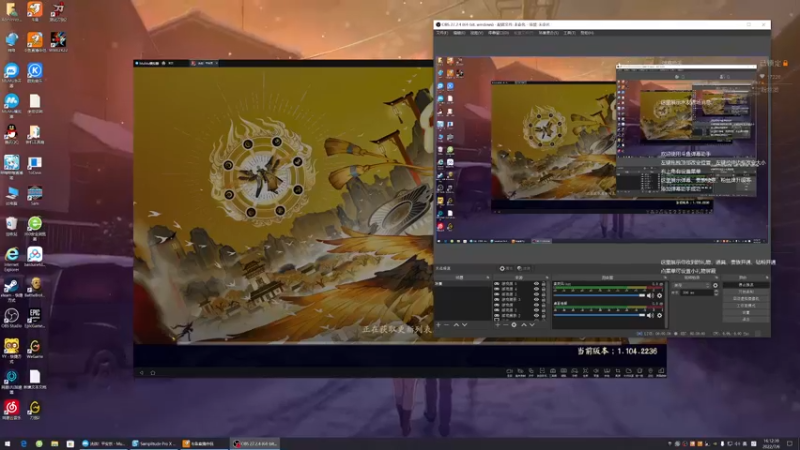The height and width of the screenshot is (450, 800).
Task: Open Epic Games desktop shortcut
Action: pos(35,318)
